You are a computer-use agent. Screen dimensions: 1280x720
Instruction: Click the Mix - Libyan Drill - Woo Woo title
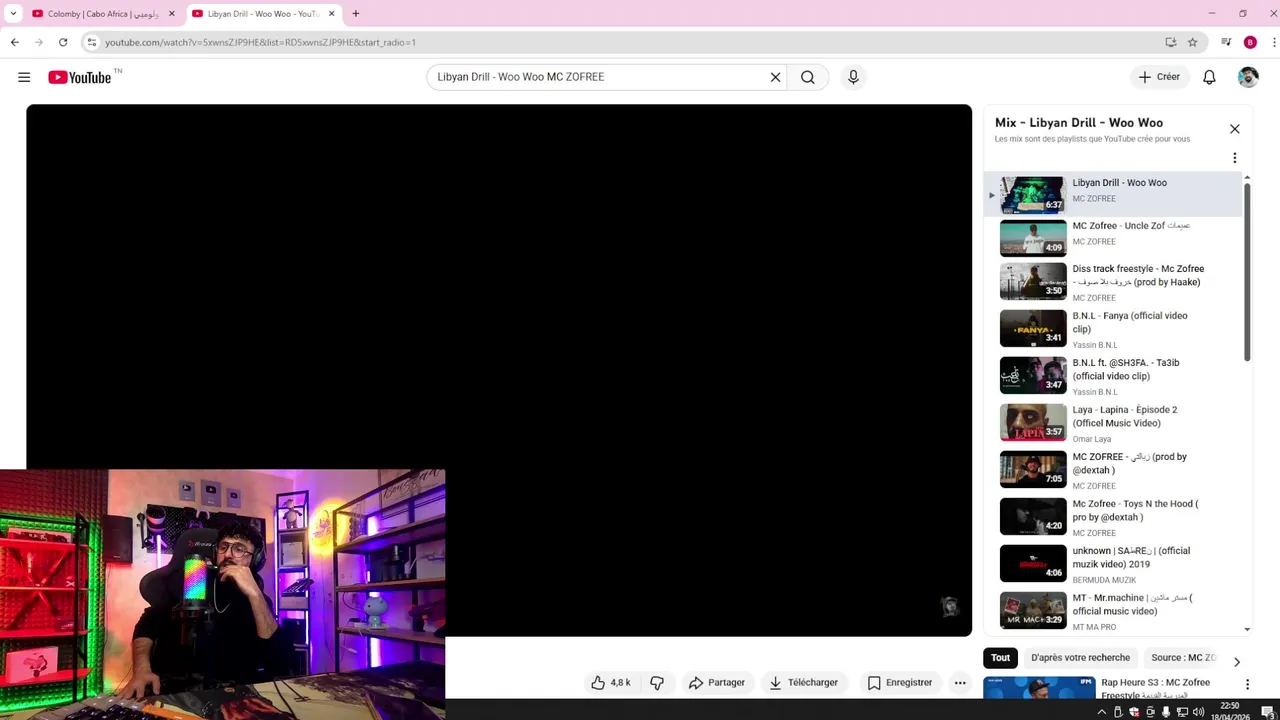pyautogui.click(x=1079, y=122)
